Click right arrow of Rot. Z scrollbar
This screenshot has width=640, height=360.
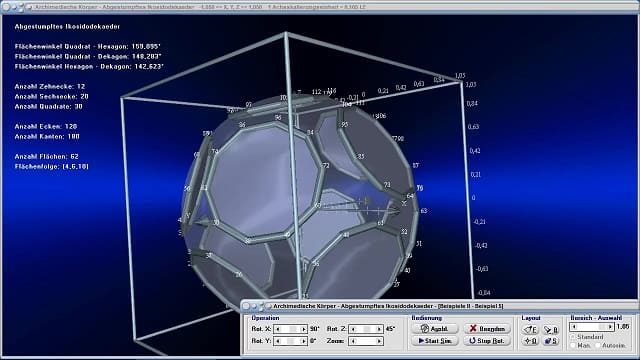click(379, 329)
